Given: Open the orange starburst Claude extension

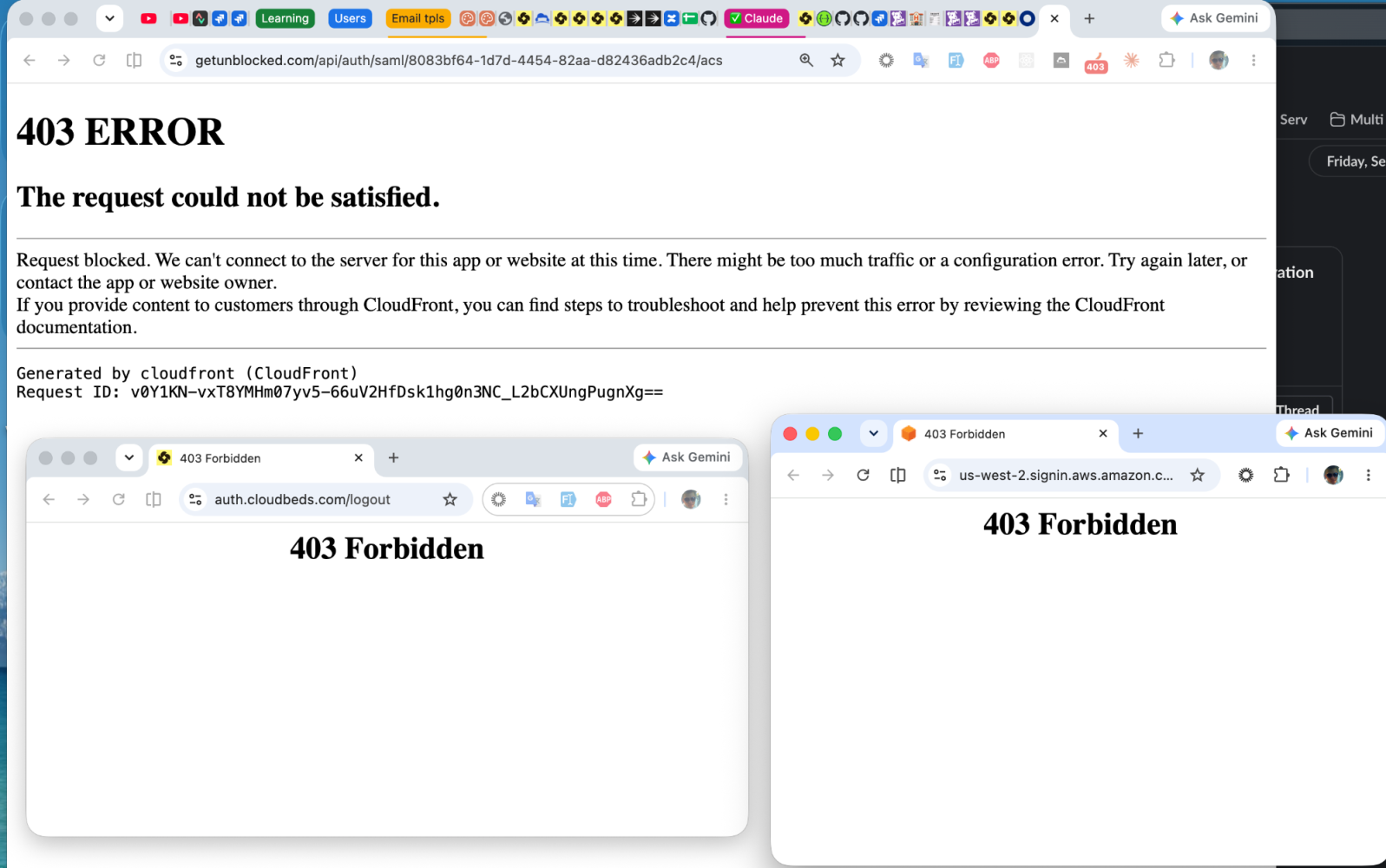Looking at the screenshot, I should pyautogui.click(x=1132, y=60).
